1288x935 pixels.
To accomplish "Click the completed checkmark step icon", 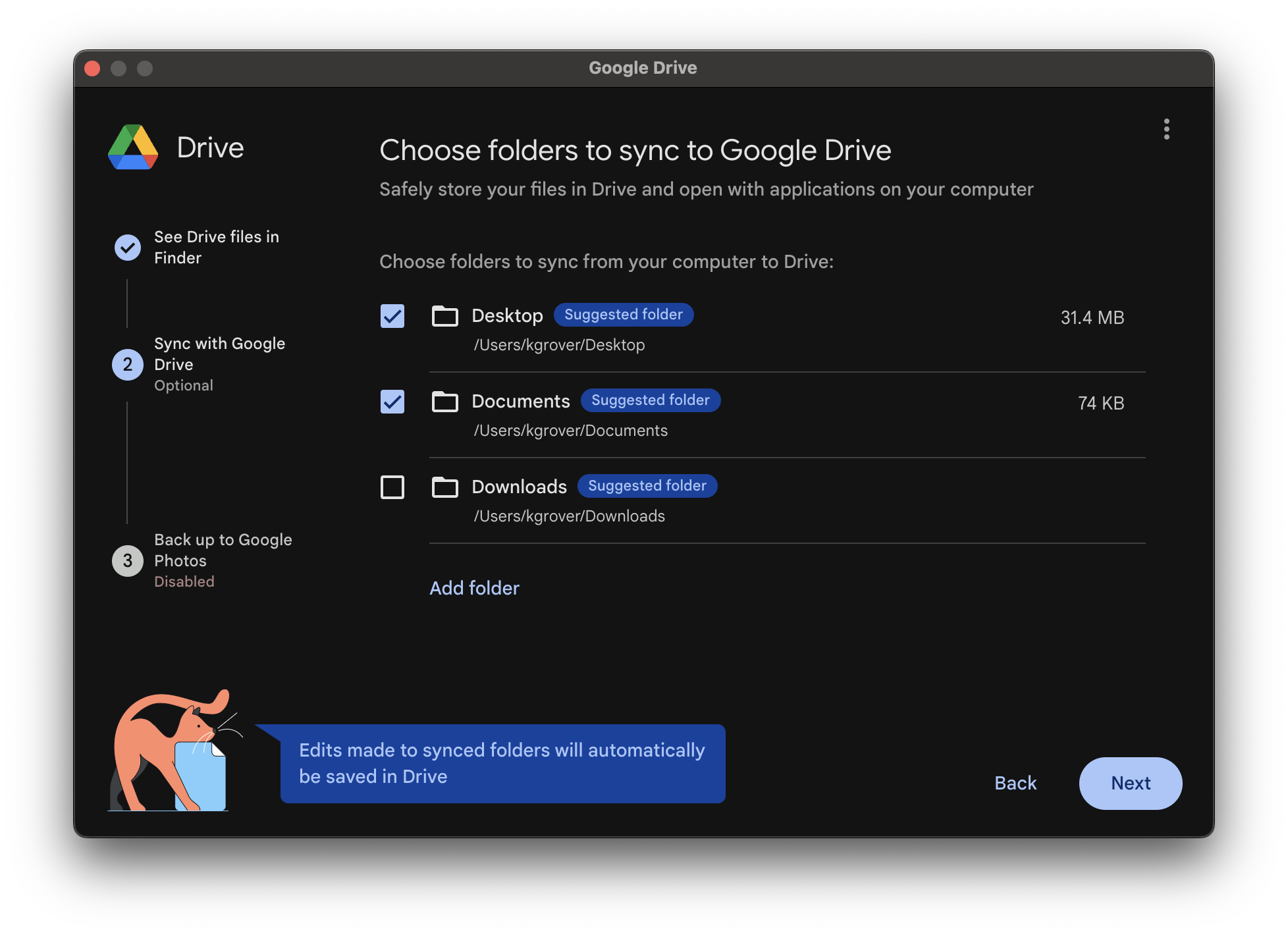I will (128, 248).
